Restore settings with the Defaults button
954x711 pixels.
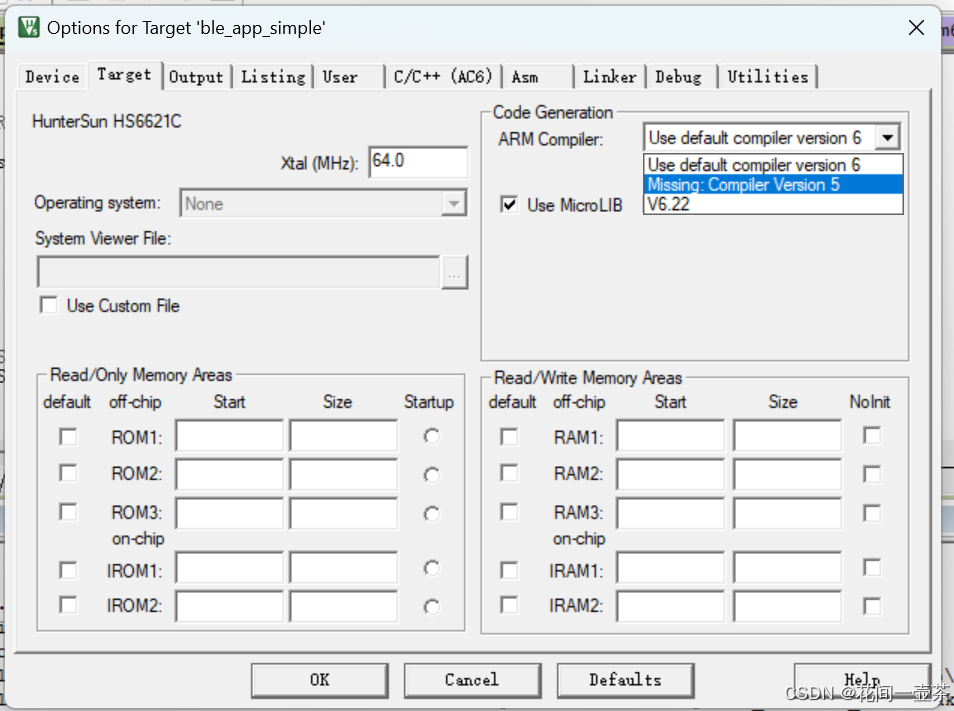coord(625,680)
